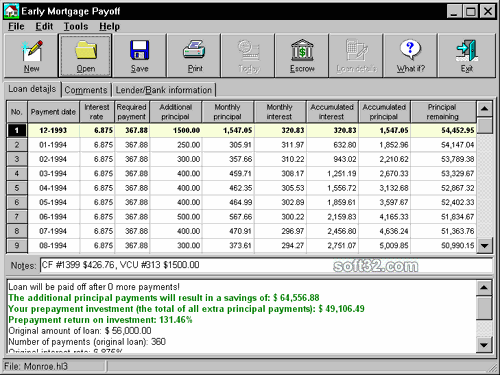This screenshot has width=500, height=375.
Task: Click the app house icon in the title bar
Action: 11,11
